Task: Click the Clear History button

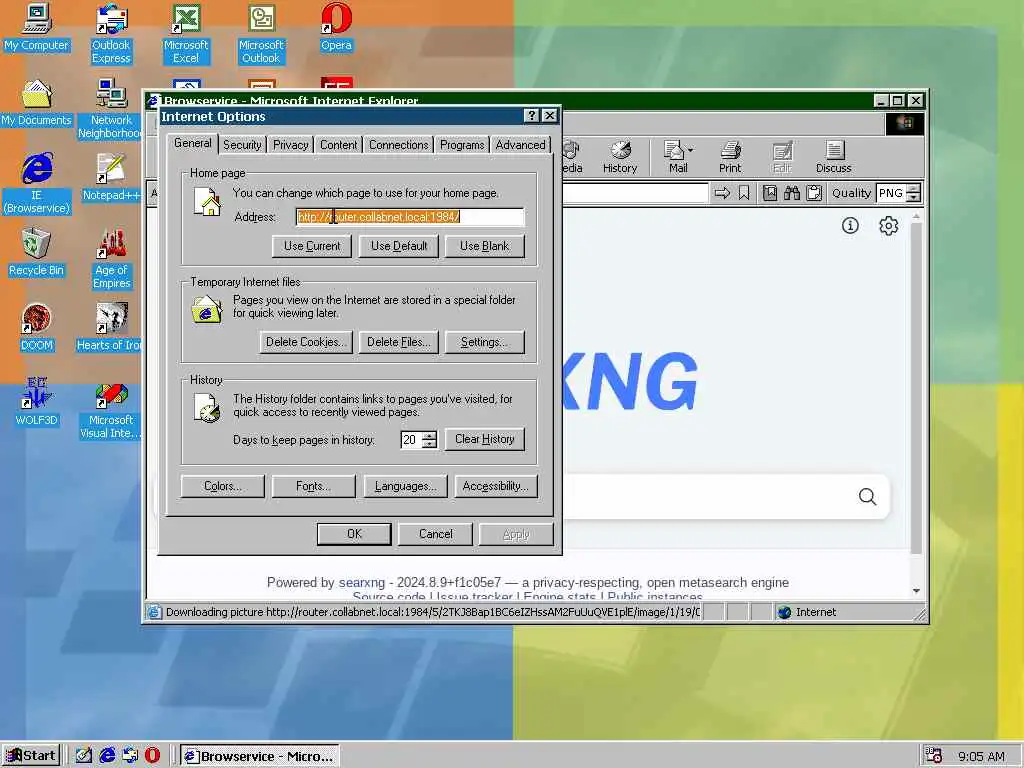Action: coord(484,439)
